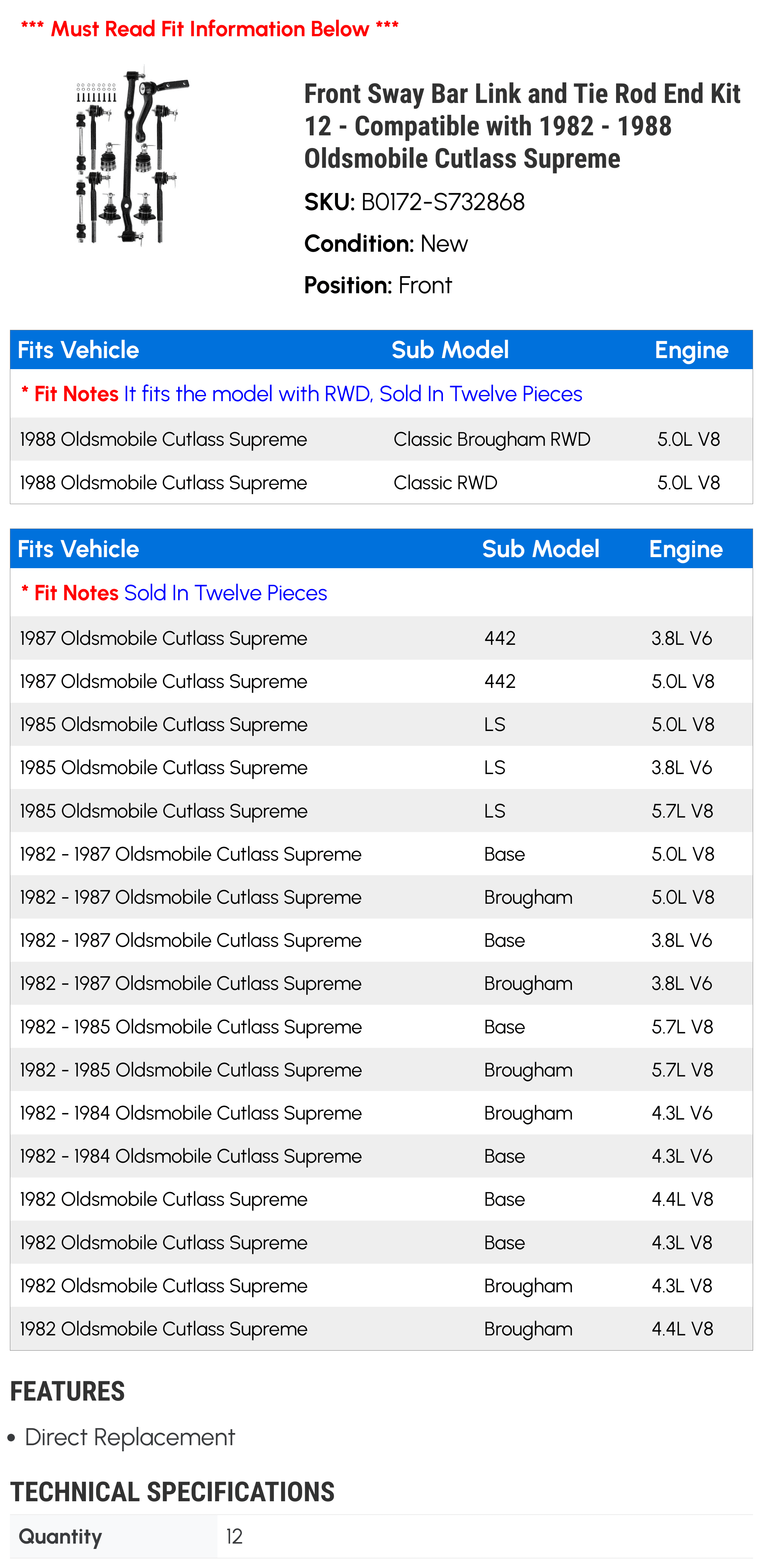Click the first Fits Vehicle table header

click(x=78, y=350)
